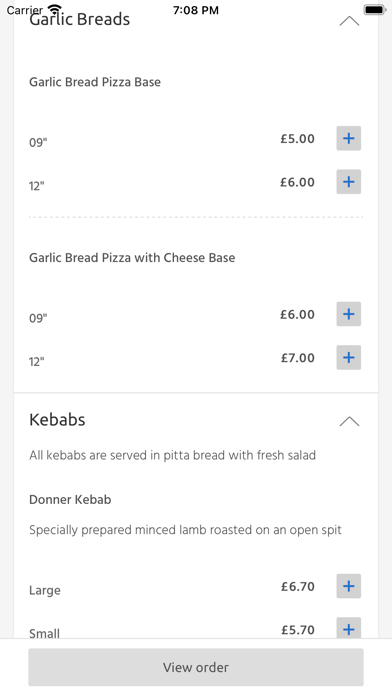Tap the View order button

(x=196, y=667)
